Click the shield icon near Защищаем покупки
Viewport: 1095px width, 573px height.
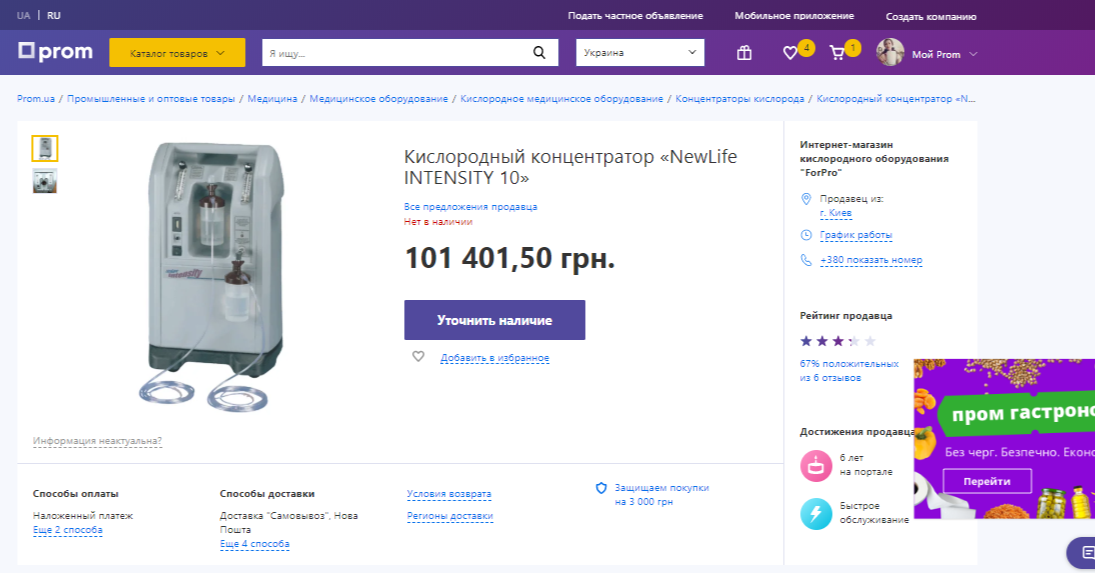(601, 488)
